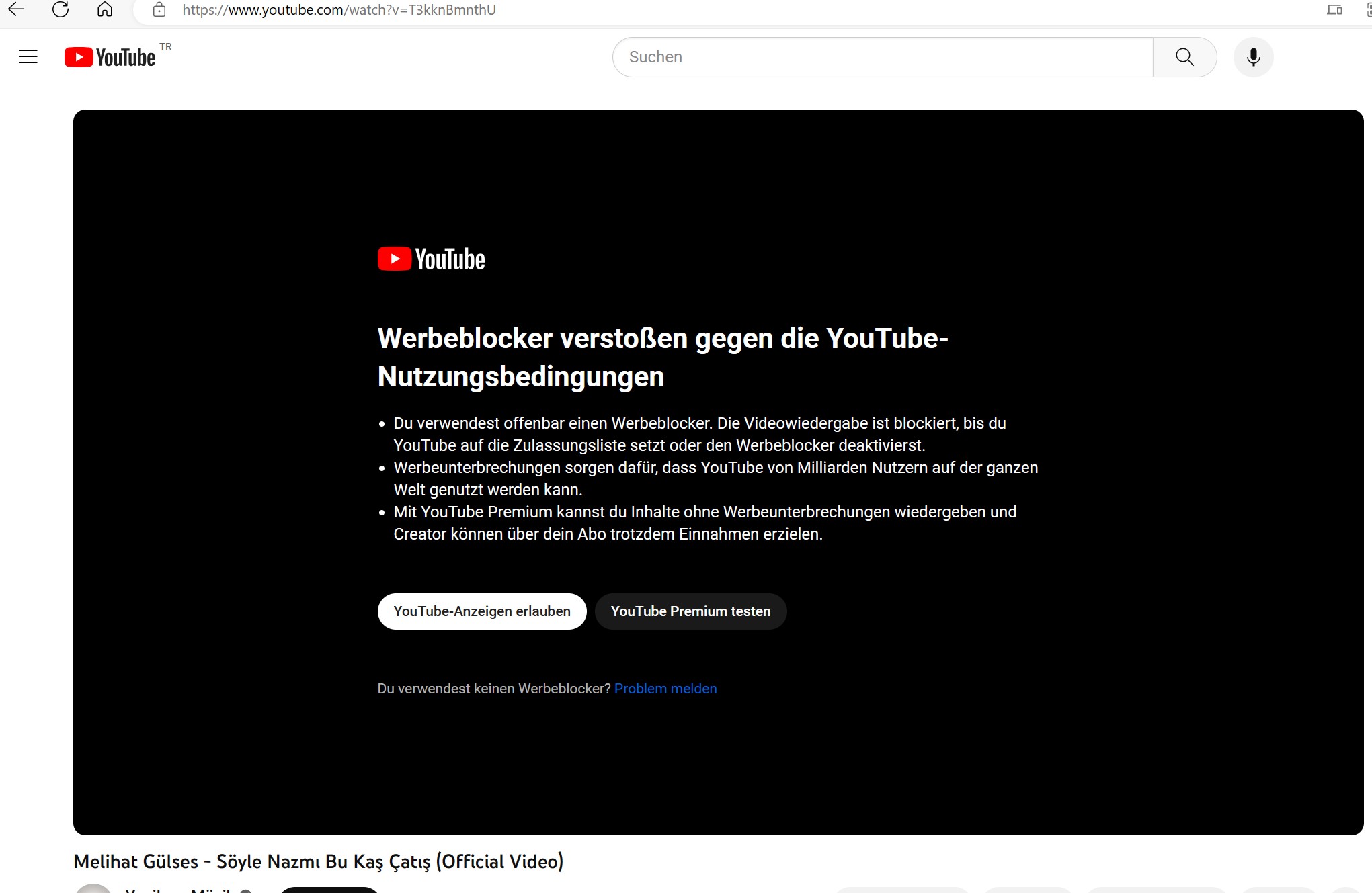The image size is (1372, 893).
Task: Go back with the browser back arrow
Action: click(16, 9)
